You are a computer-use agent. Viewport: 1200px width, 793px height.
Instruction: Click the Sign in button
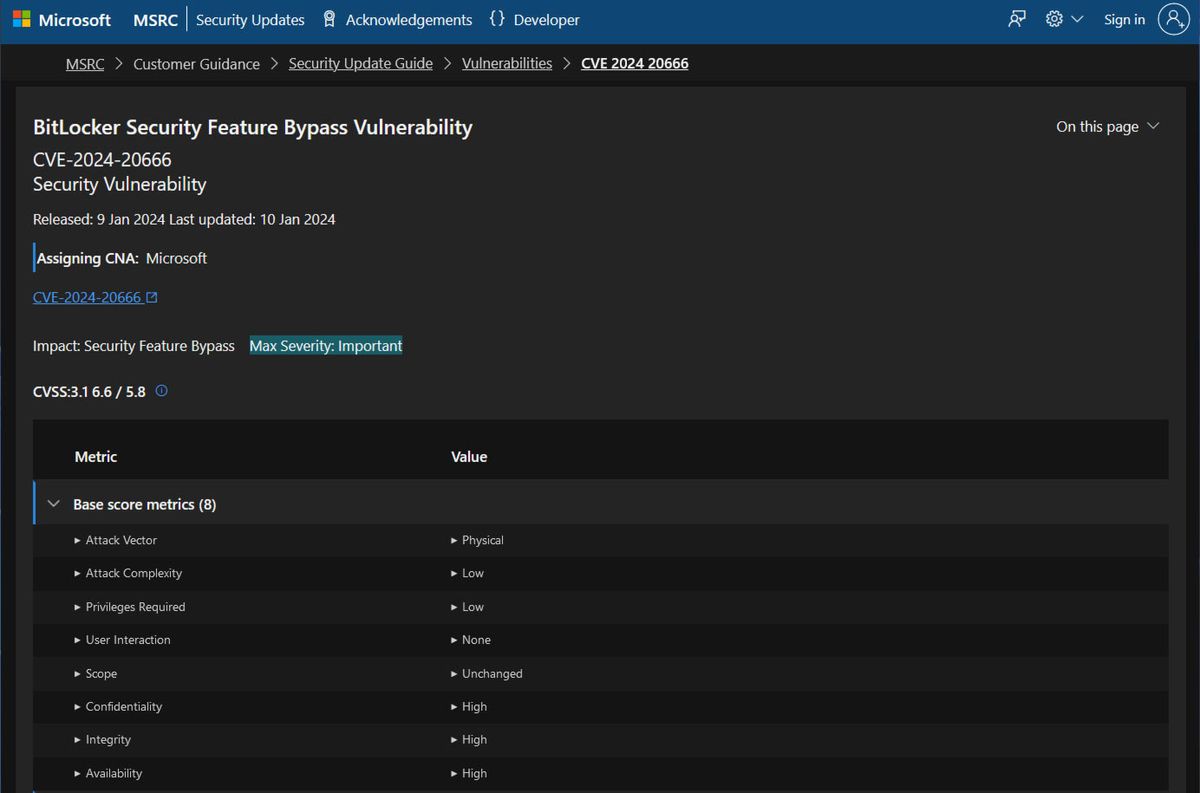point(1124,18)
